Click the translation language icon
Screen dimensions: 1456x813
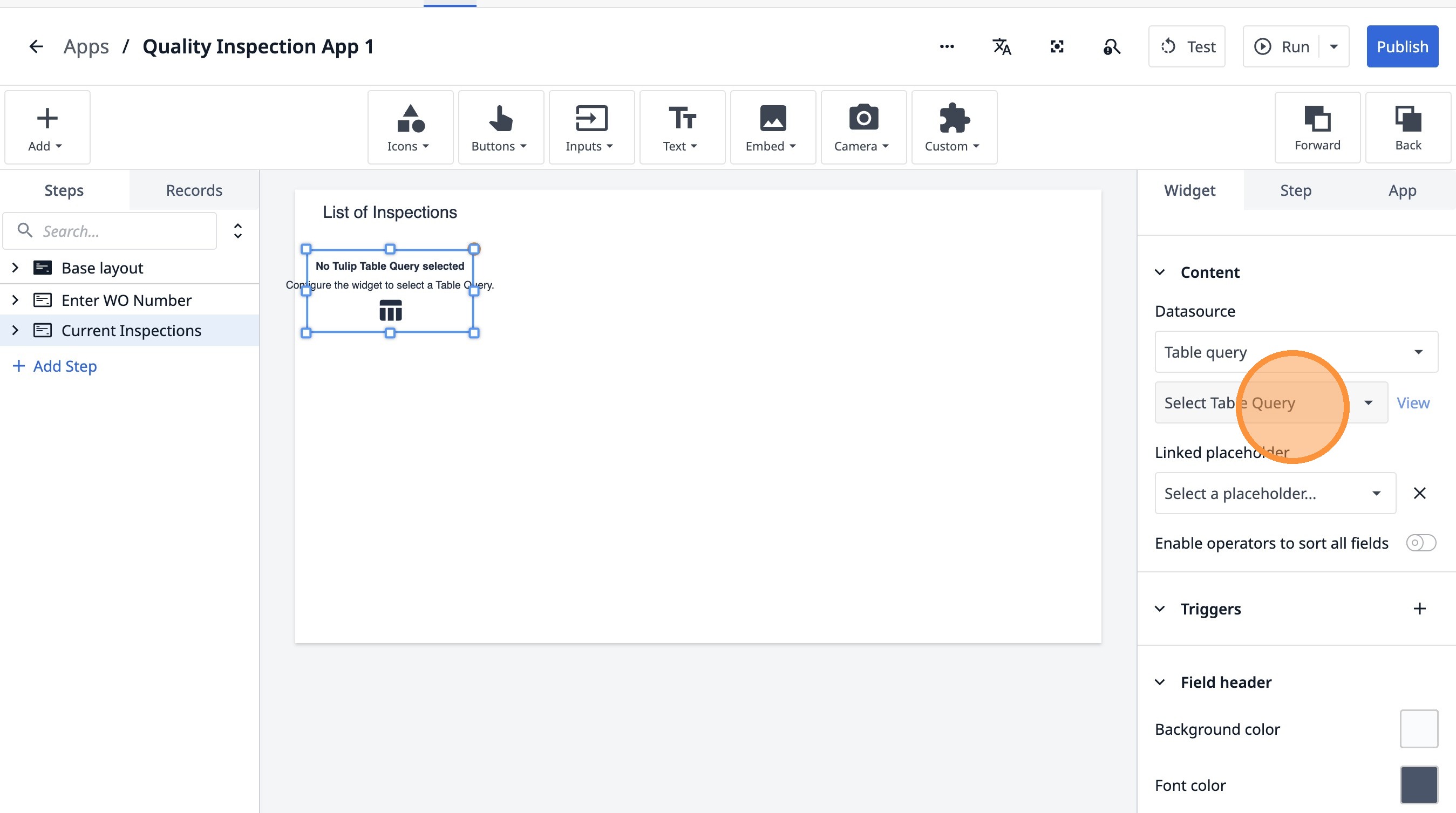(1002, 46)
